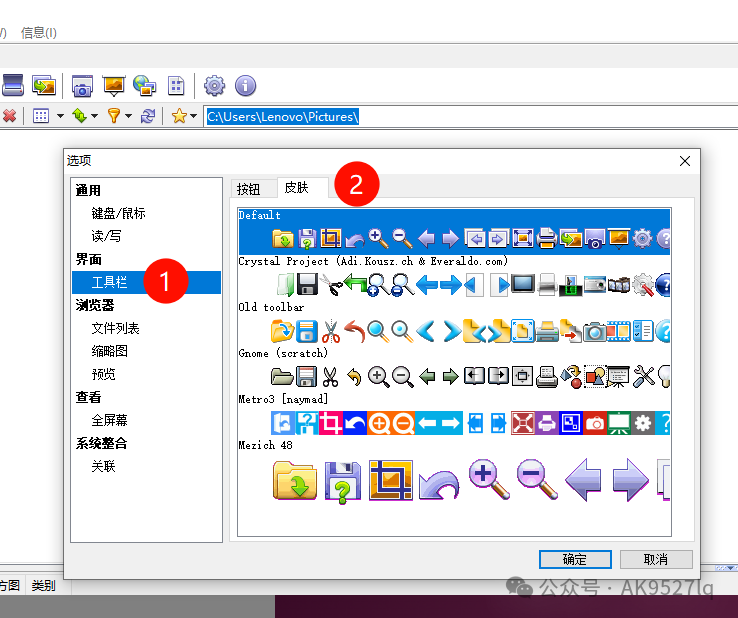Image resolution: width=738 pixels, height=618 pixels.
Task: Click the scissors icon in Crystal Project row
Action: tap(331, 285)
